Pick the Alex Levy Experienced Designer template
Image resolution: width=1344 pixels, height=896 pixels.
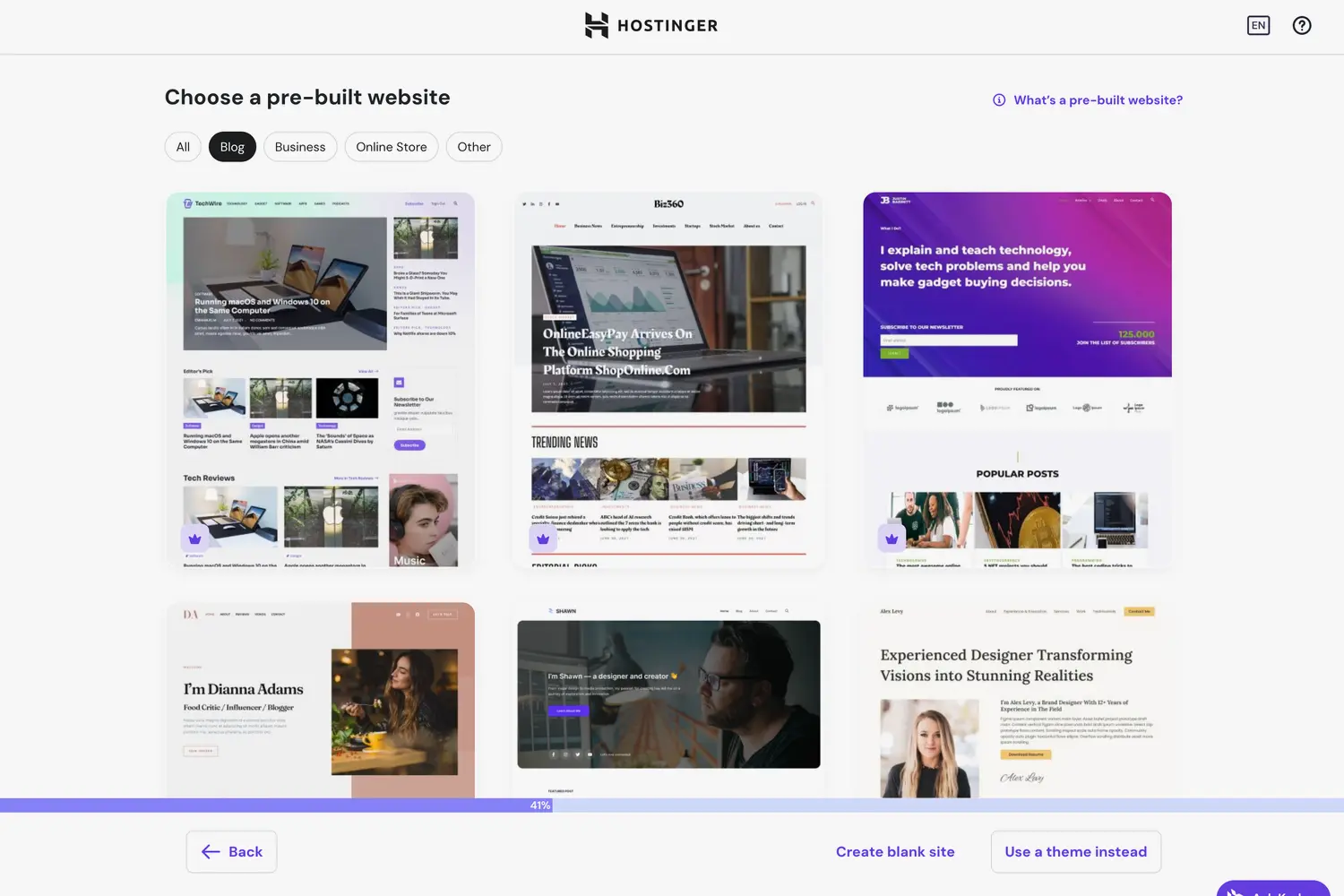1017,700
